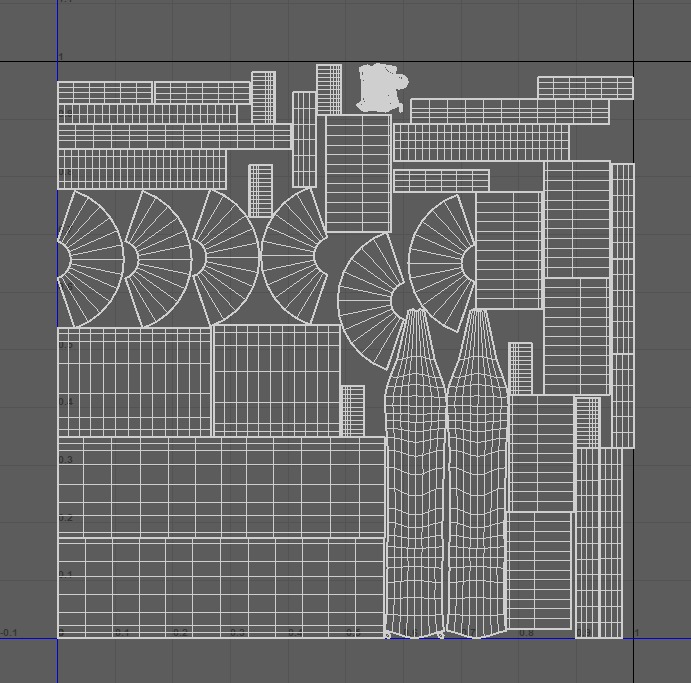Image resolution: width=691 pixels, height=683 pixels.
Task: Select the small narrow shell right of the right bottle top
Action: point(520,368)
